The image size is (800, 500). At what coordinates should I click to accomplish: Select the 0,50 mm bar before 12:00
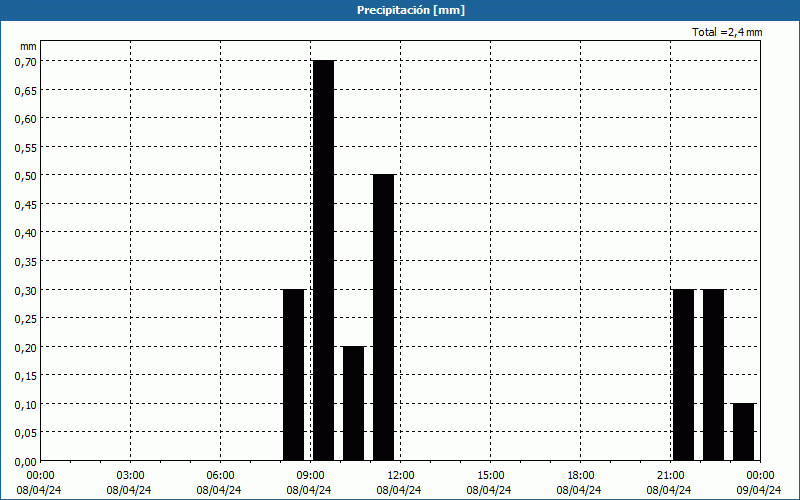click(384, 318)
